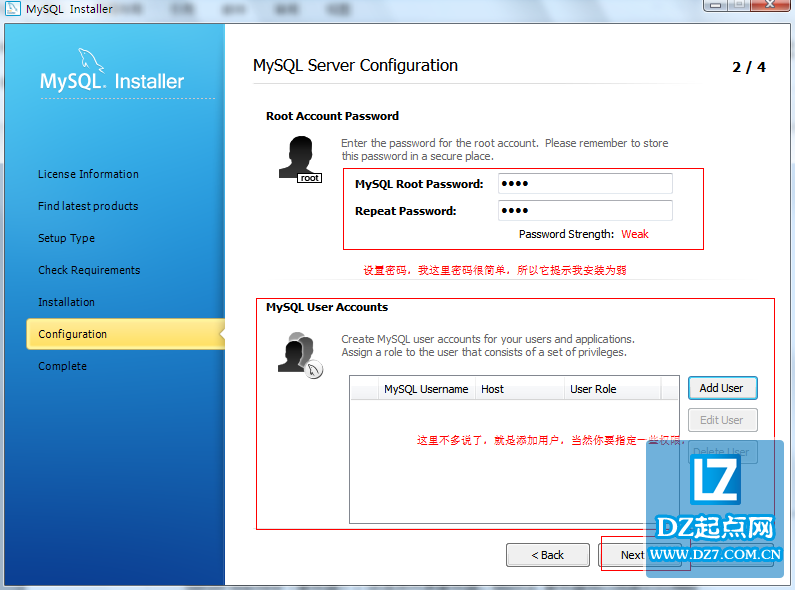Open Check Requirements step
Image resolution: width=795 pixels, height=590 pixels.
89,270
